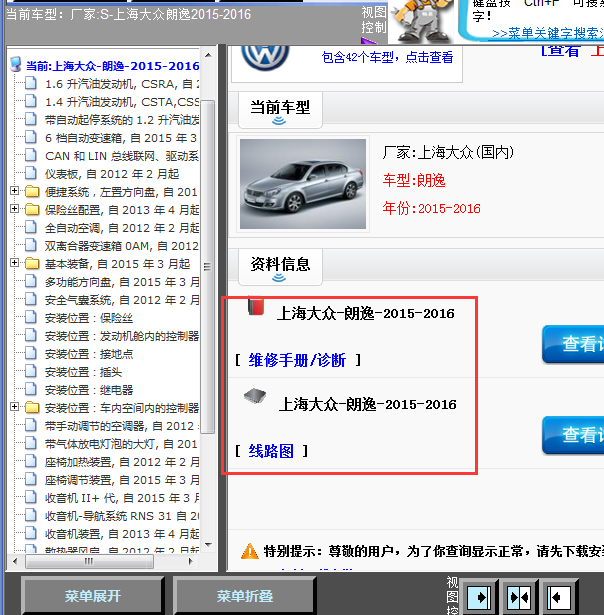Select 收音机装置, 自 2013 年 tree item
This screenshot has height=615, width=604.
point(122,534)
